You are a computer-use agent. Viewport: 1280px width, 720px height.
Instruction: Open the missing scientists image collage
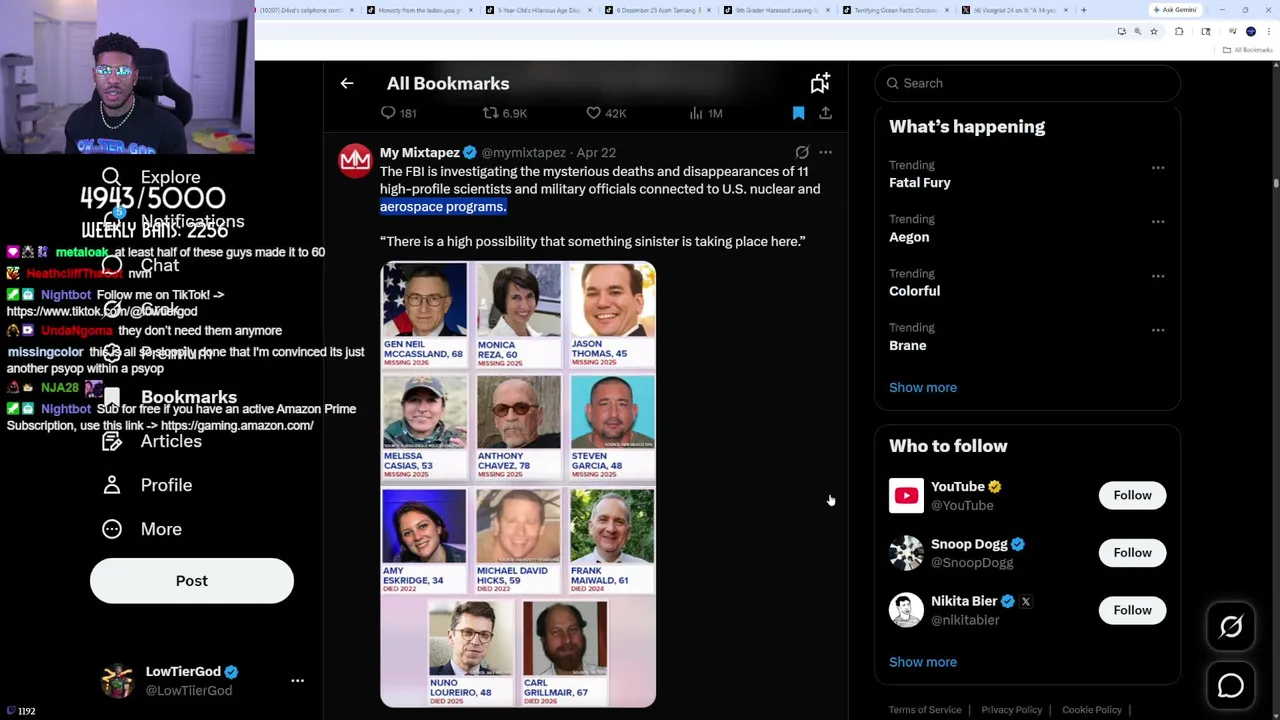coord(518,485)
